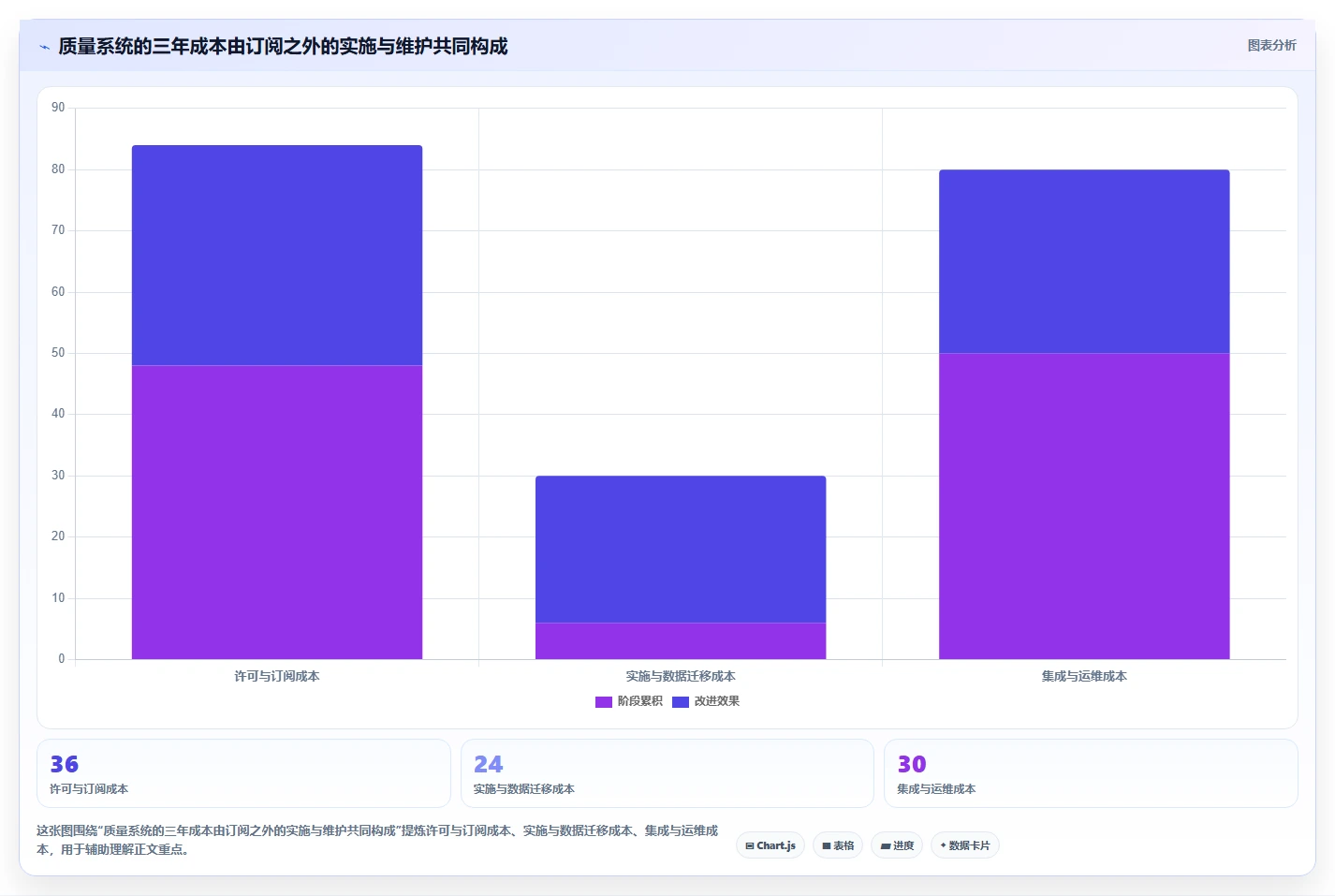The image size is (1335, 896).
Task: Click the 图表分析 label in header
Action: pyautogui.click(x=1271, y=45)
